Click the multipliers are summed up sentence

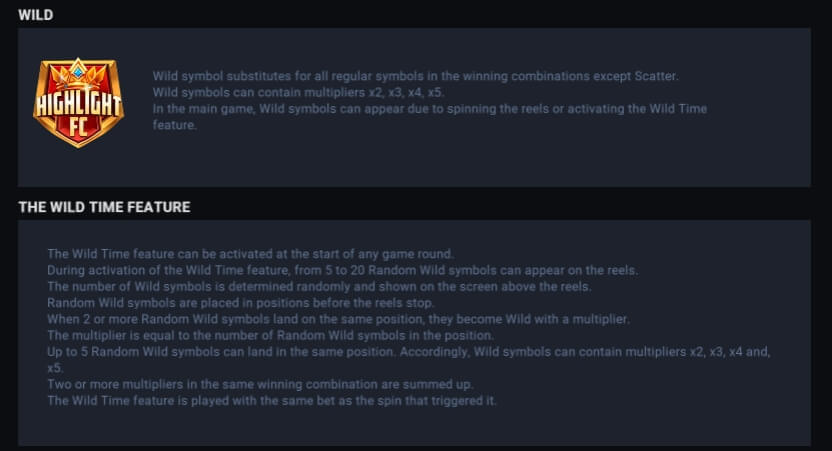260,384
